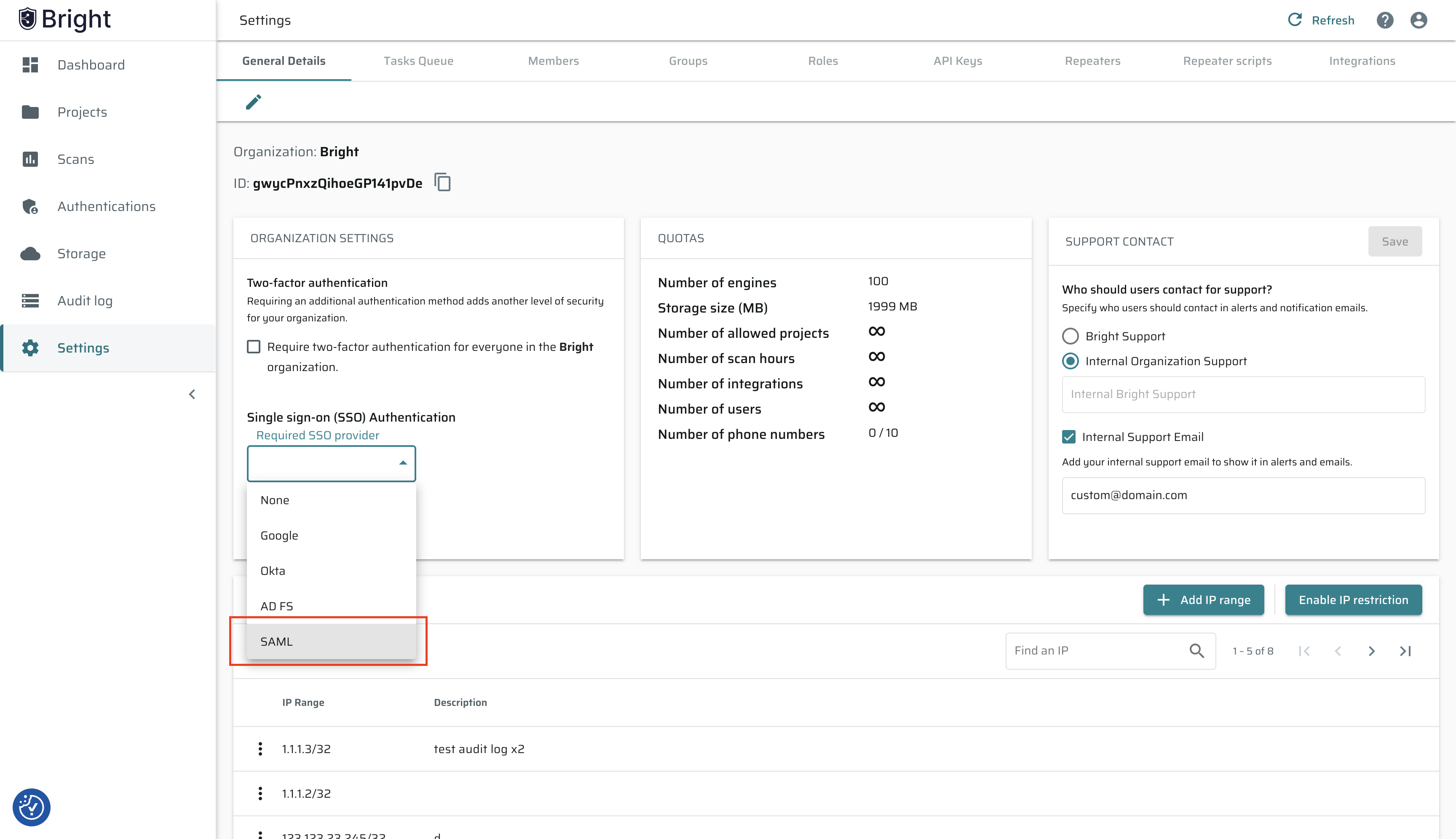1456x839 pixels.
Task: Copy the organization ID
Action: coord(443,182)
